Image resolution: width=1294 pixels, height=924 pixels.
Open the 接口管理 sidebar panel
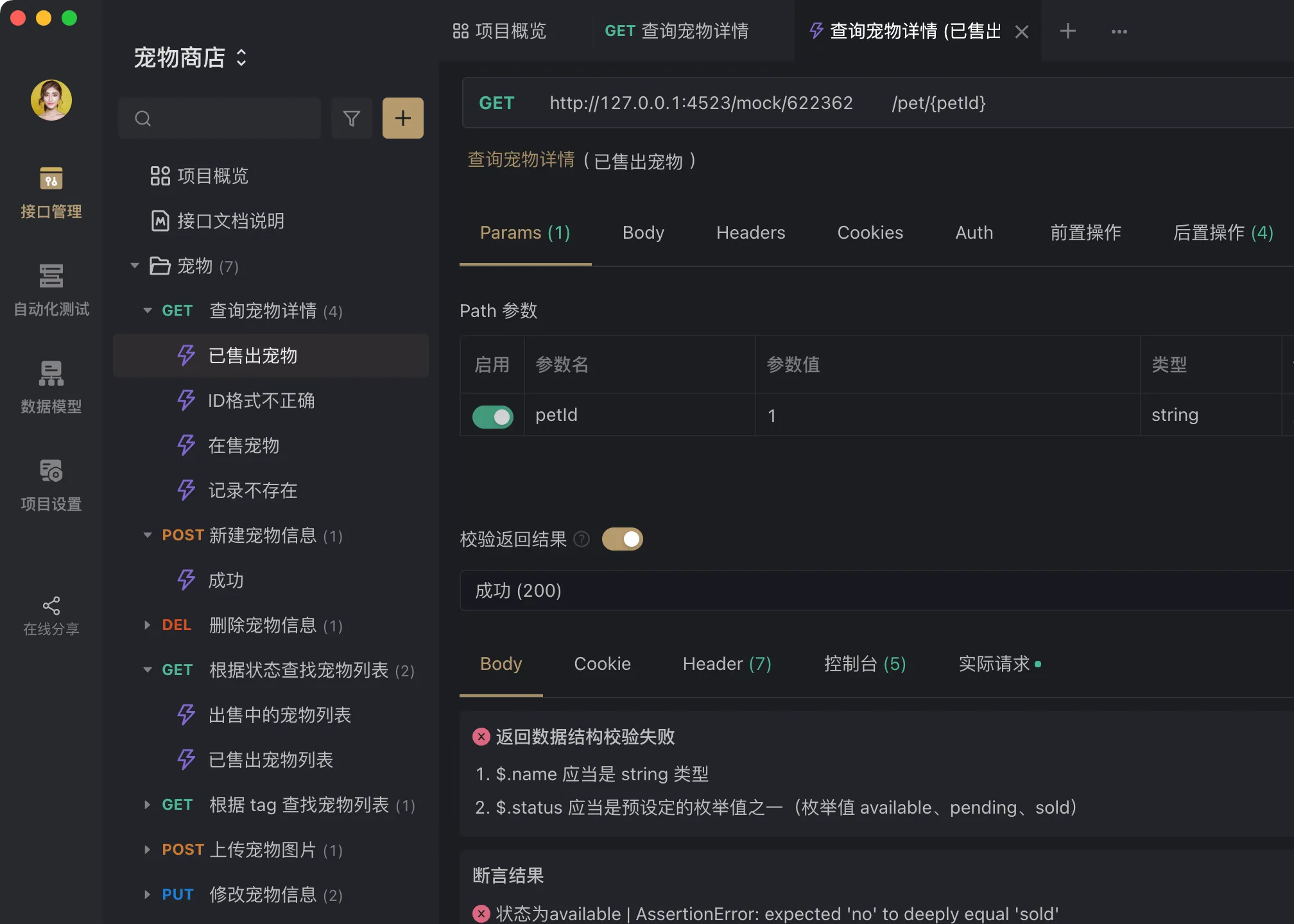[x=50, y=193]
